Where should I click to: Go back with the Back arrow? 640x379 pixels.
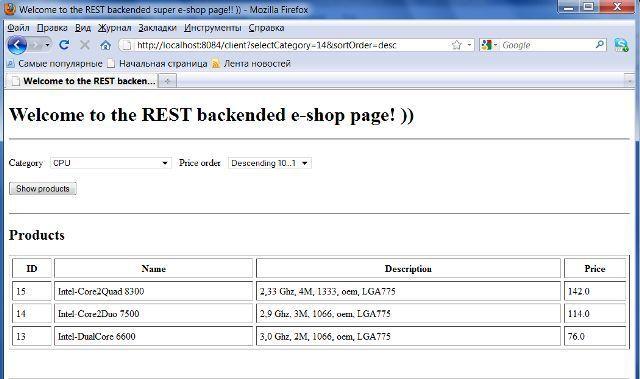17,45
